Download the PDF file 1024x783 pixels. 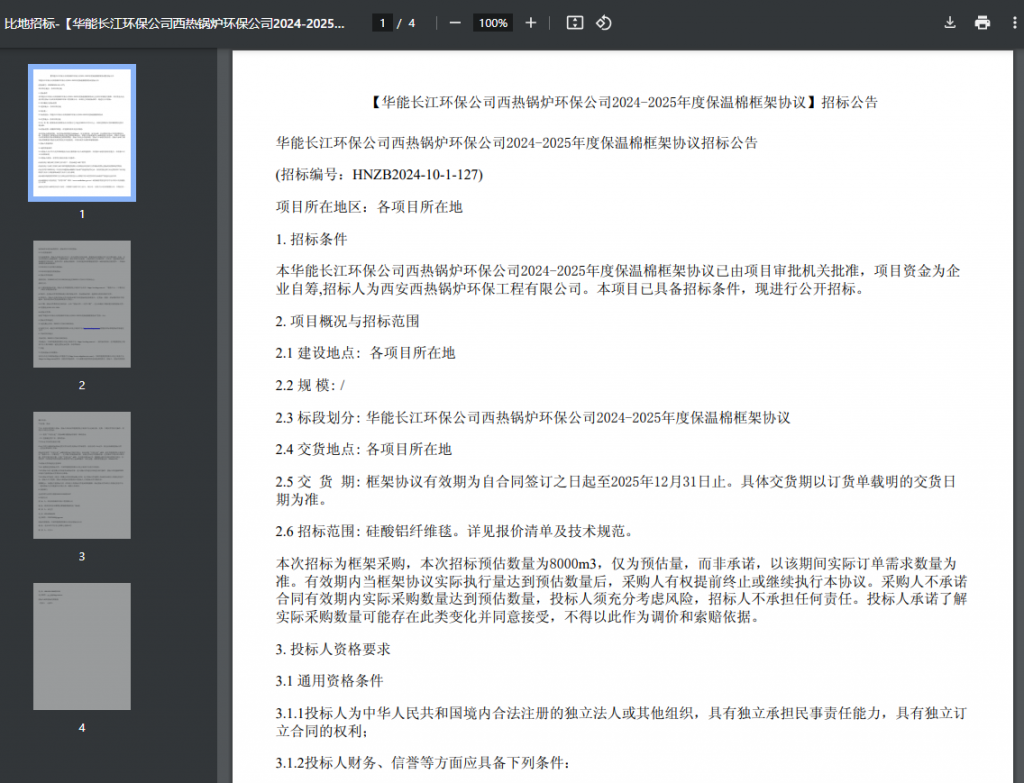click(950, 23)
